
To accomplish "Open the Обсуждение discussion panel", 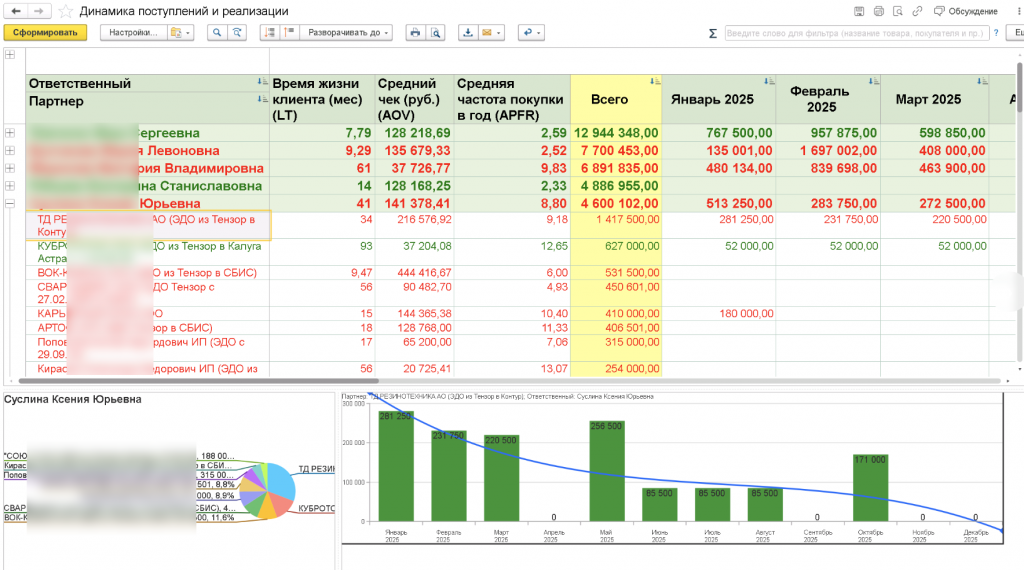I will (966, 11).
